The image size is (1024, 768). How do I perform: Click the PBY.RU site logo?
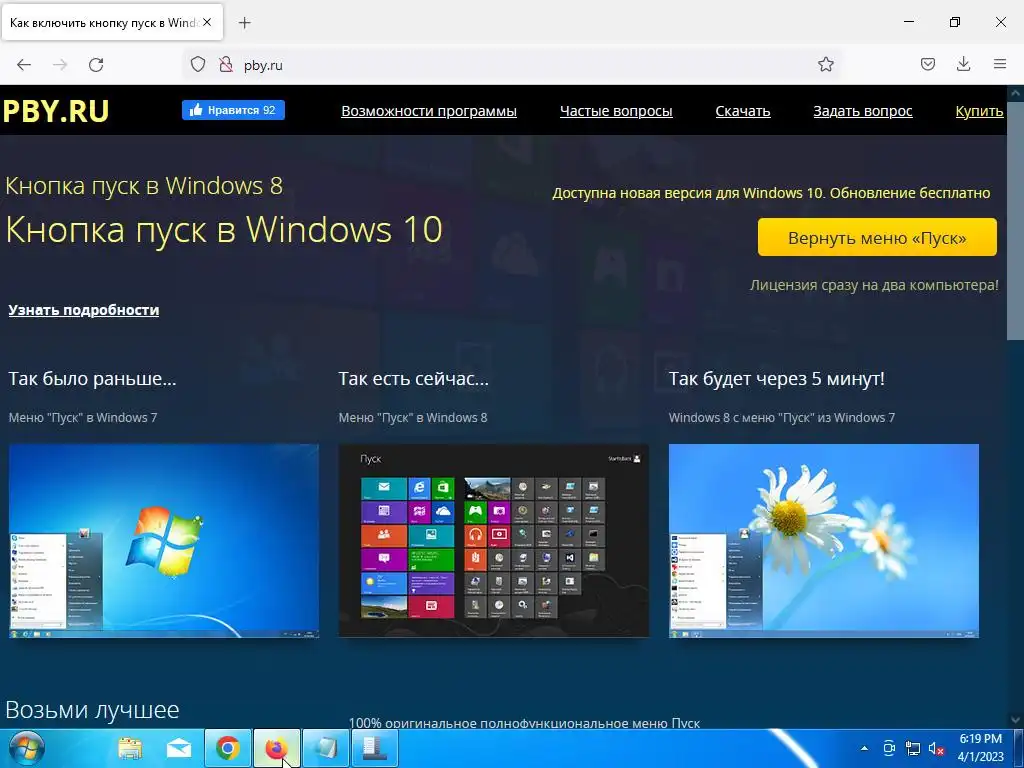pos(56,111)
